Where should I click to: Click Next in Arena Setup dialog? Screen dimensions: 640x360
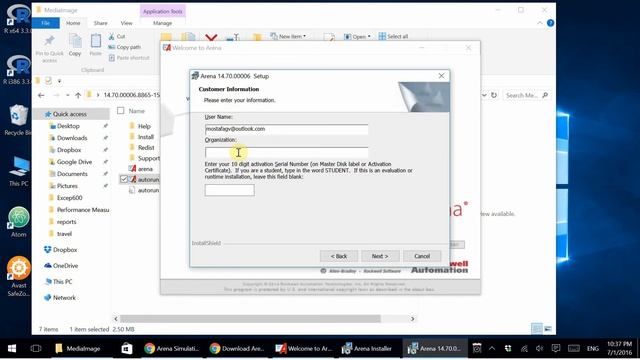pos(380,256)
